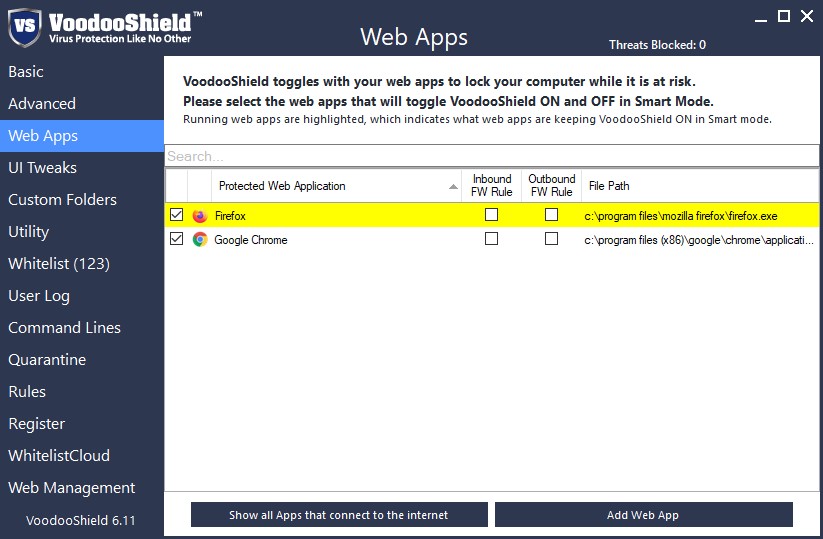Enable Outbound FW Rule for Firefox

tap(551, 215)
